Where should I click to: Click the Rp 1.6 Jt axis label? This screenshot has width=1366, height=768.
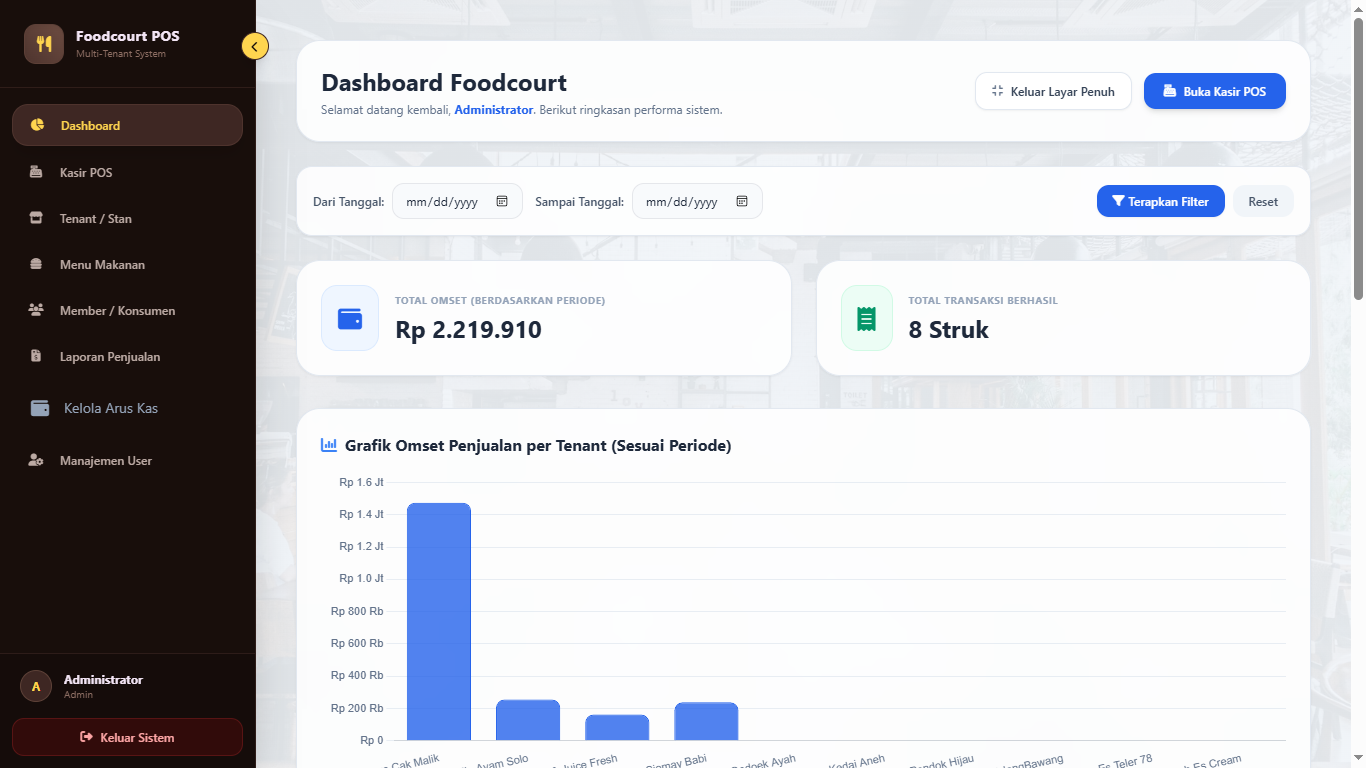pos(361,482)
